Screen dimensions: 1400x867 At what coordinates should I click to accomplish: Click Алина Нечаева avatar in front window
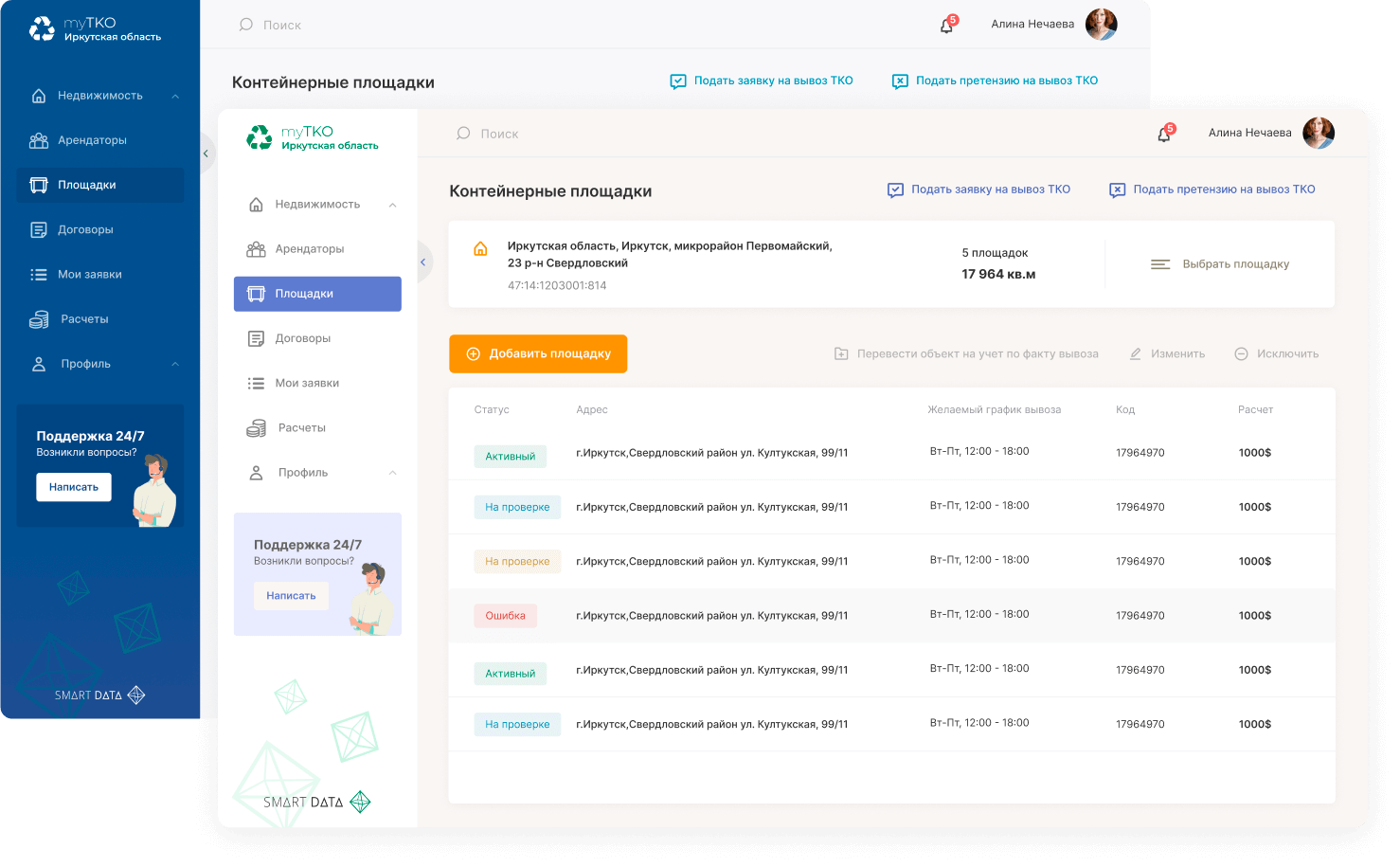click(x=1319, y=133)
